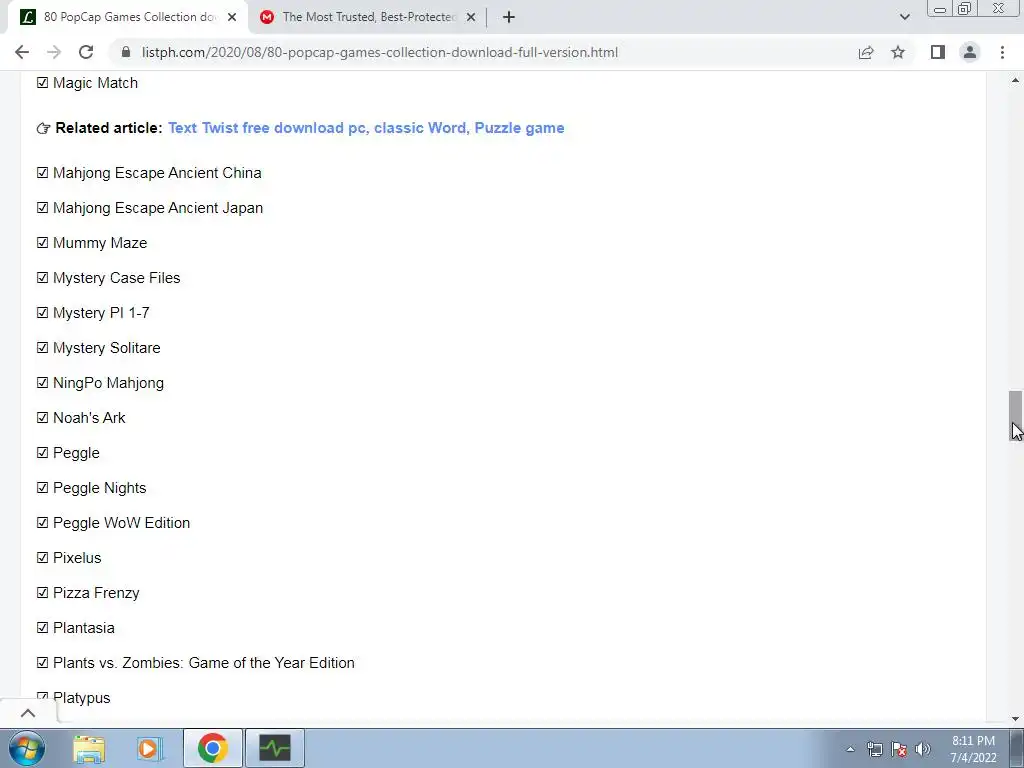The image size is (1024, 768).
Task: Show hidden system tray icons arrow
Action: 850,749
